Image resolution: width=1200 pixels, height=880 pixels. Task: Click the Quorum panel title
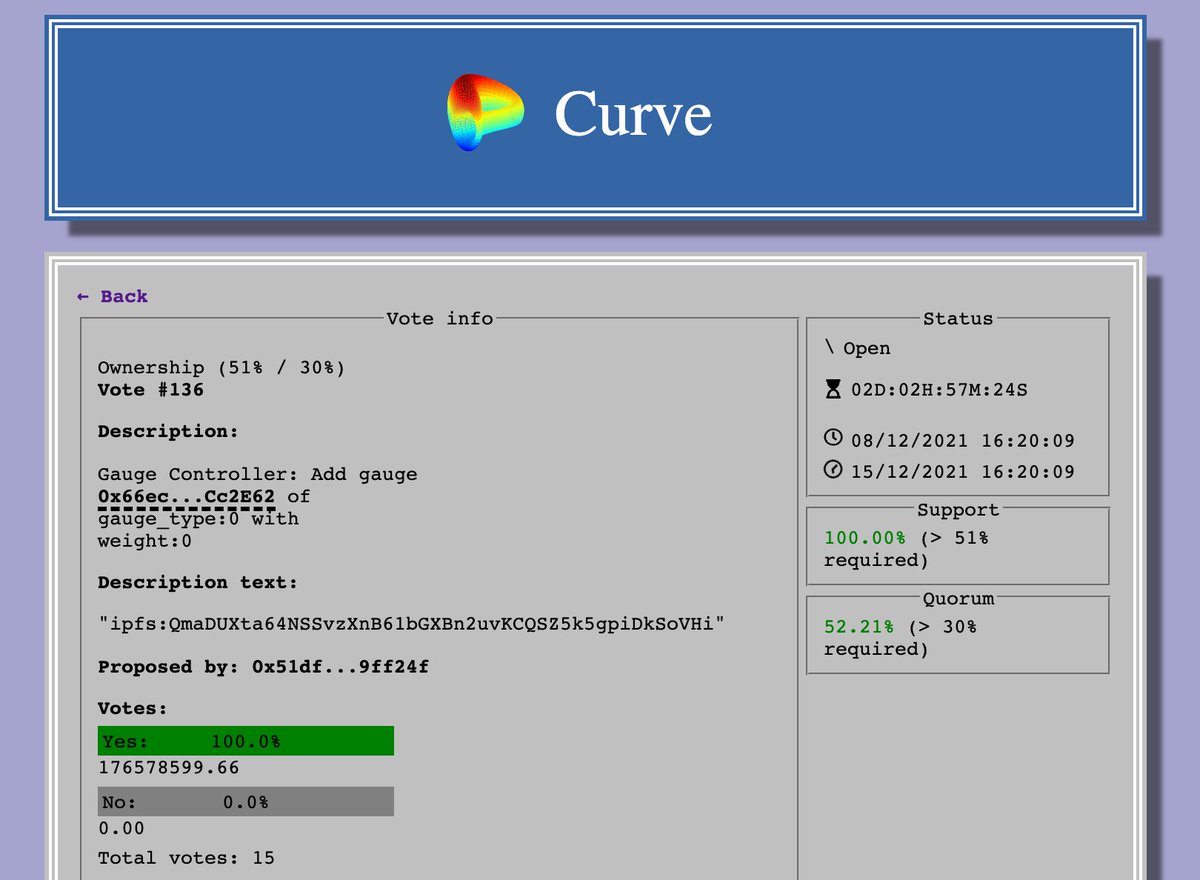click(958, 598)
